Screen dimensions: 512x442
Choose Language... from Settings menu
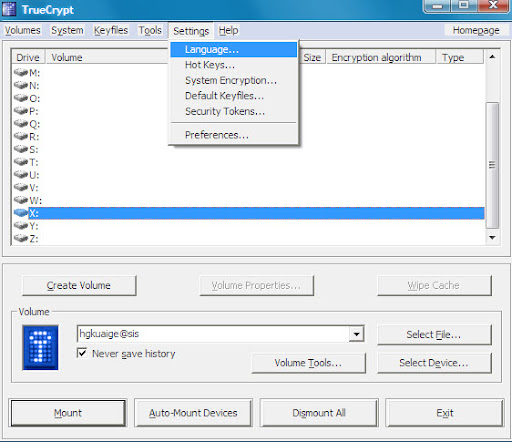click(233, 50)
